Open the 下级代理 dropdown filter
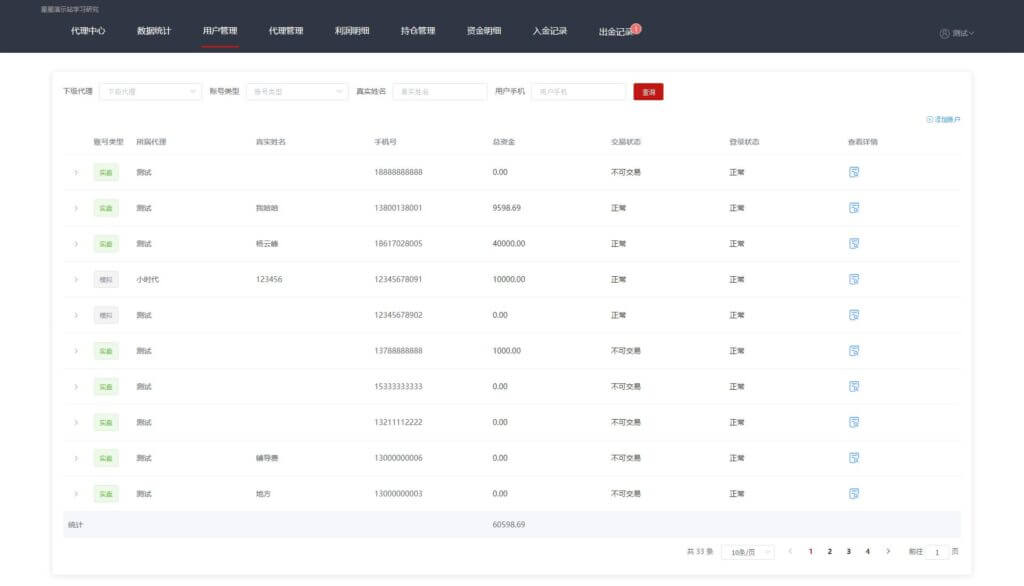 [x=149, y=91]
